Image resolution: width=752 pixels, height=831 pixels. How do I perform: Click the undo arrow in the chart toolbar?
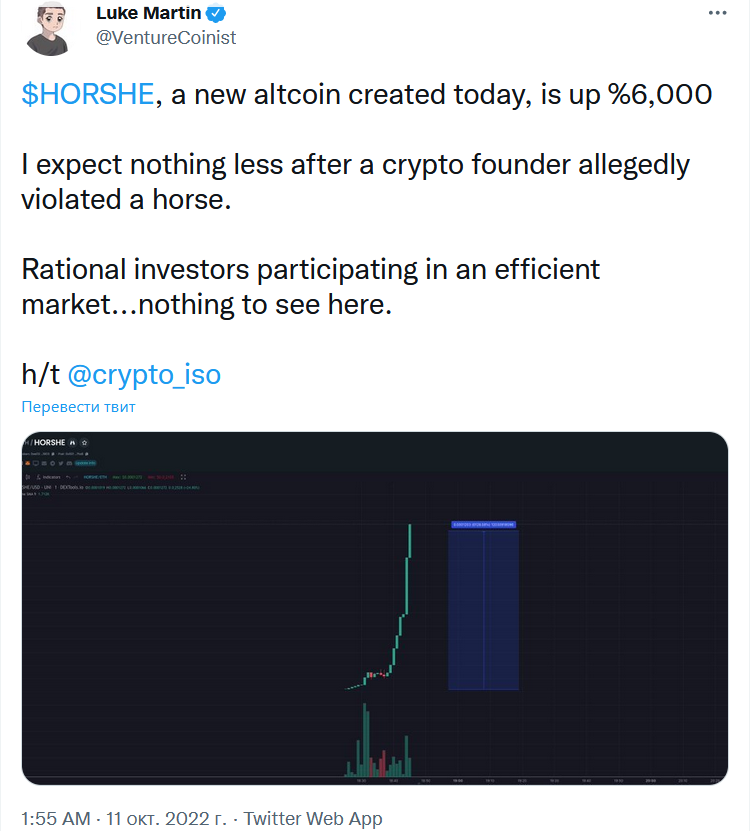coord(68,477)
